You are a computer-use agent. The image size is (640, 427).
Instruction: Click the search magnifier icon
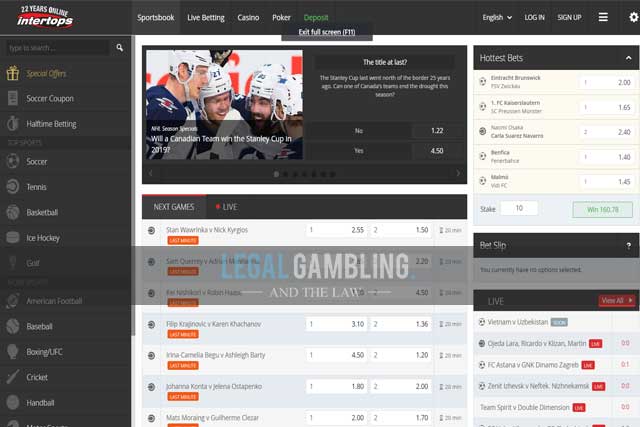point(120,48)
